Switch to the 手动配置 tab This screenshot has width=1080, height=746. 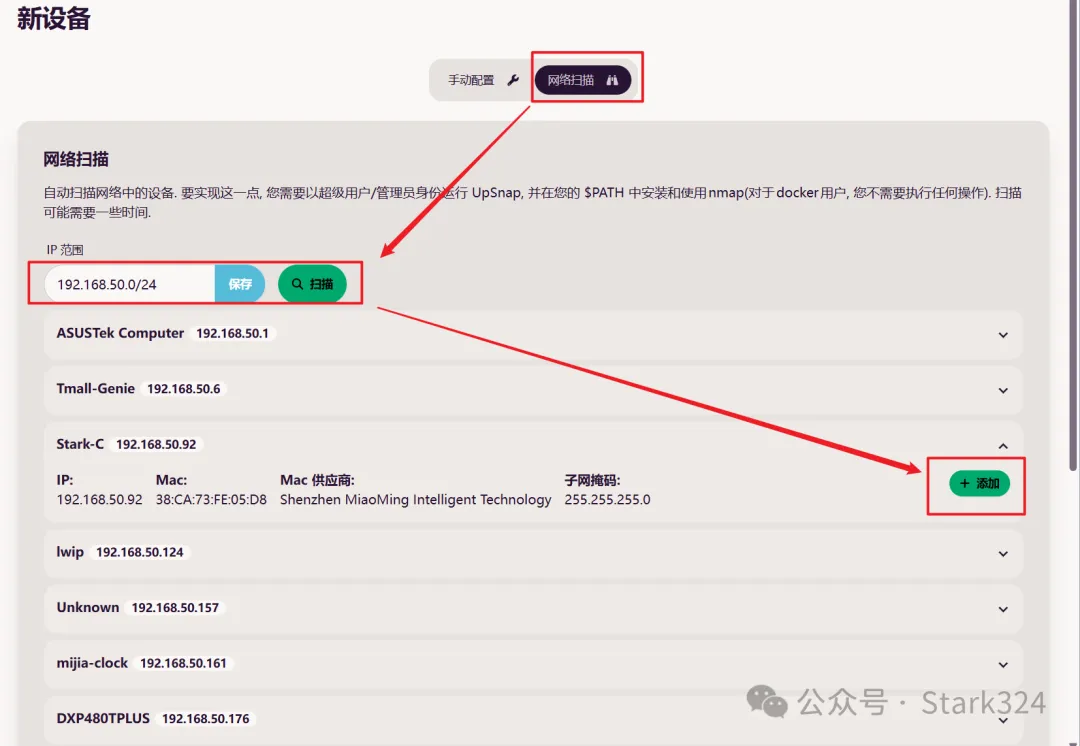point(483,80)
